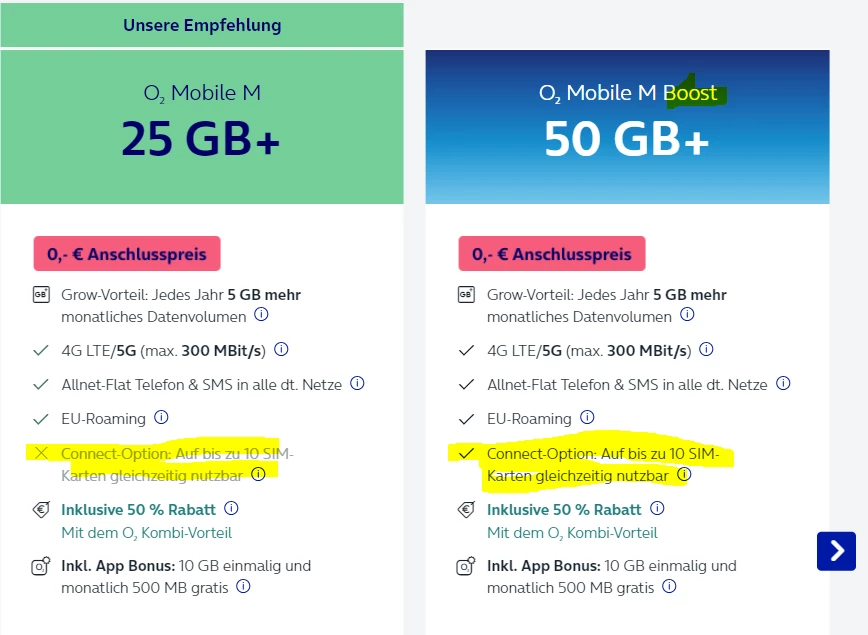Viewport: 868px width, 635px height.
Task: Click the Grow-Vorteil GB icon in Mobile M
Action: pos(41,295)
